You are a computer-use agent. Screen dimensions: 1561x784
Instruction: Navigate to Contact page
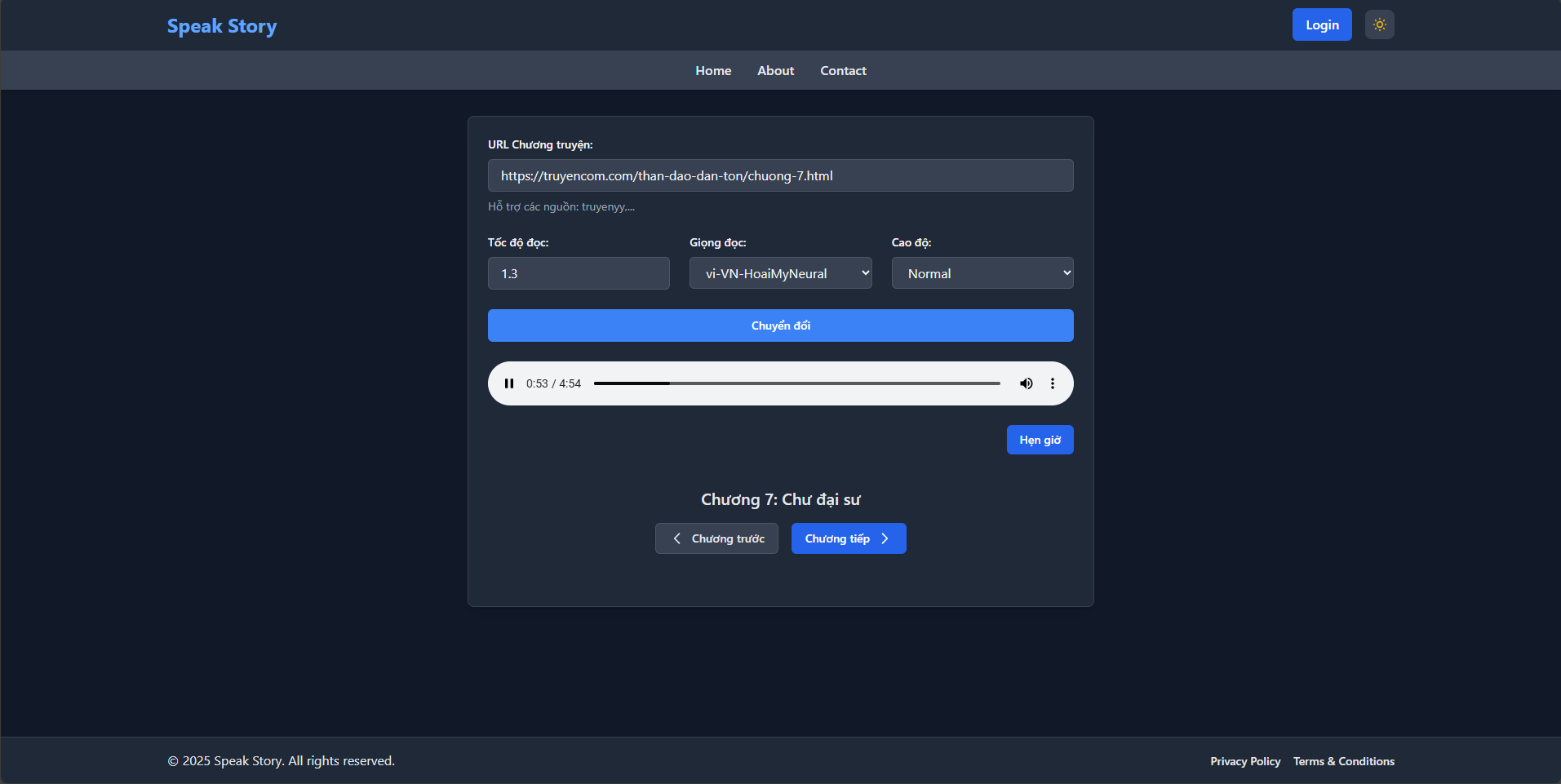tap(843, 71)
